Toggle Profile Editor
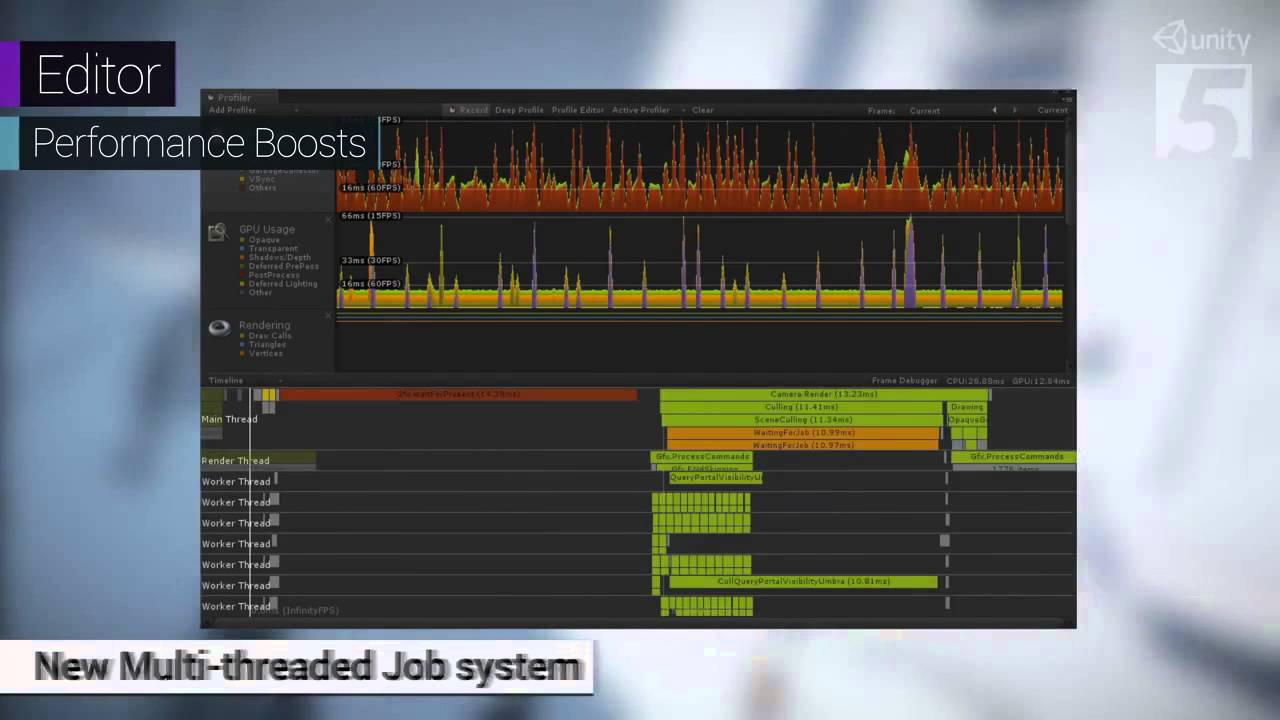1280x720 pixels. coord(578,110)
